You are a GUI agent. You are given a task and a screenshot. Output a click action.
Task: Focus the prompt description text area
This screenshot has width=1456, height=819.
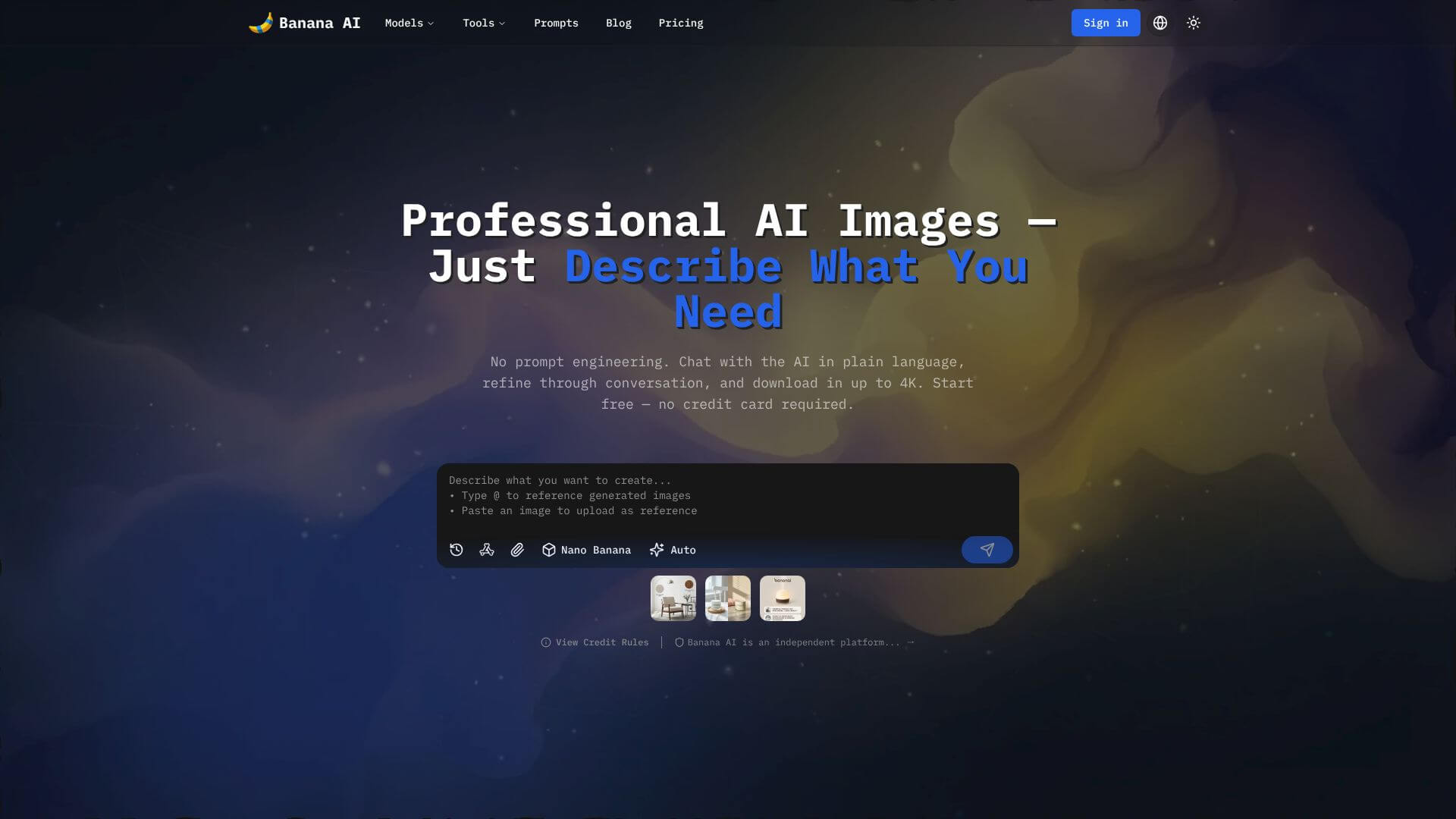[727, 497]
